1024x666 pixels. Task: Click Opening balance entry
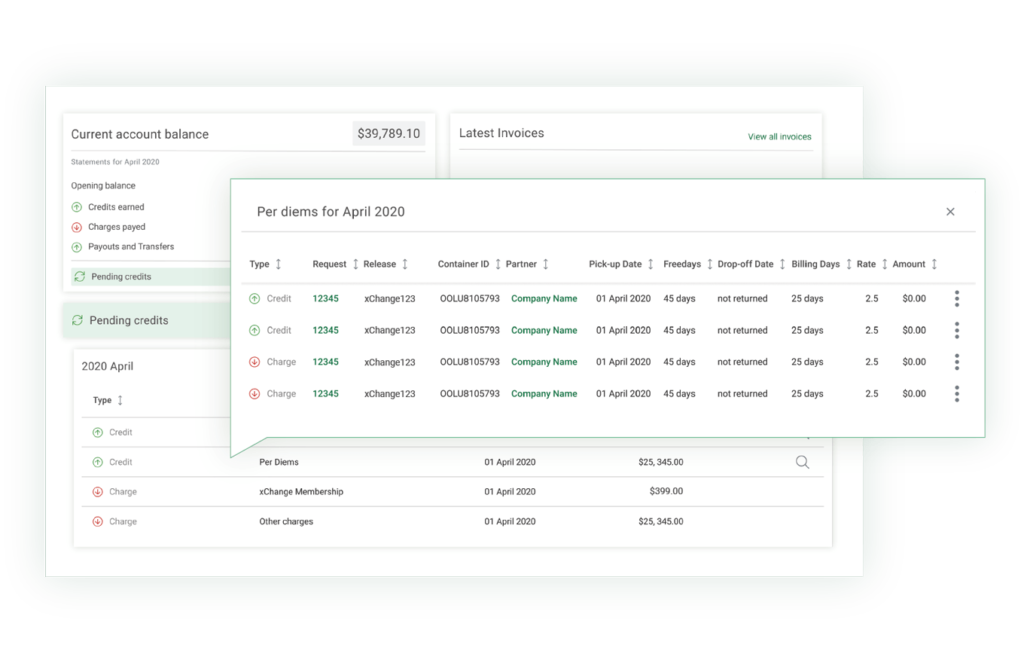click(103, 186)
